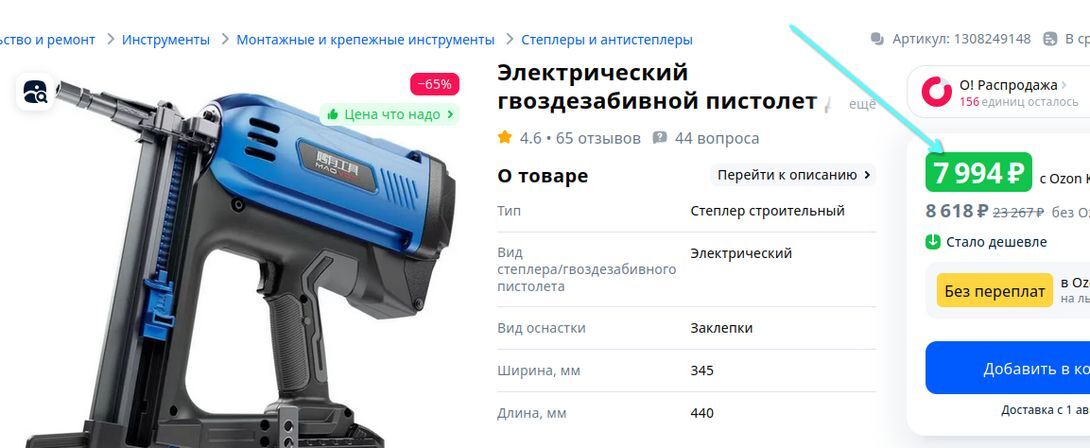Click the yellow Без переплат badge

click(x=995, y=291)
